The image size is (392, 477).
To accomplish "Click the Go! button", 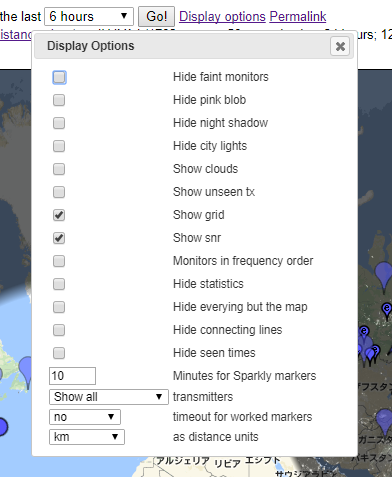I will (156, 16).
